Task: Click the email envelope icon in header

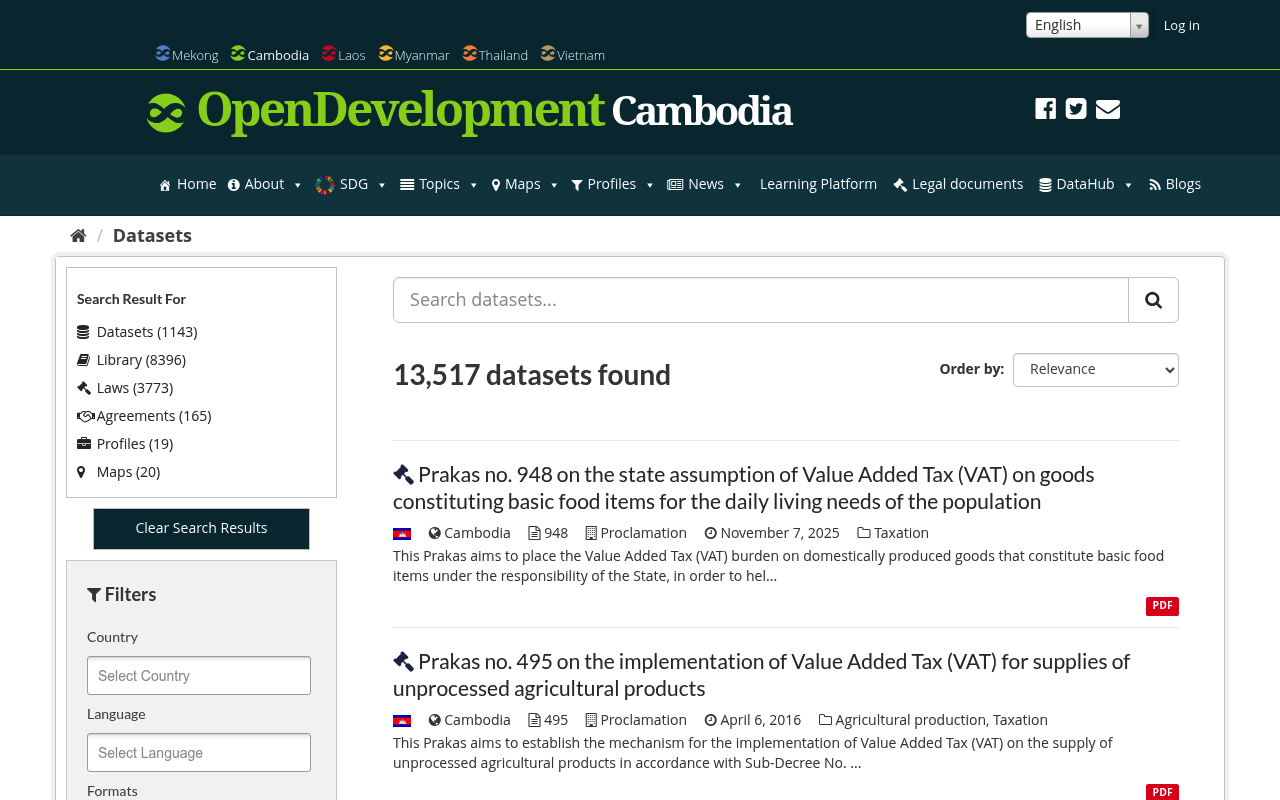Action: (1108, 109)
